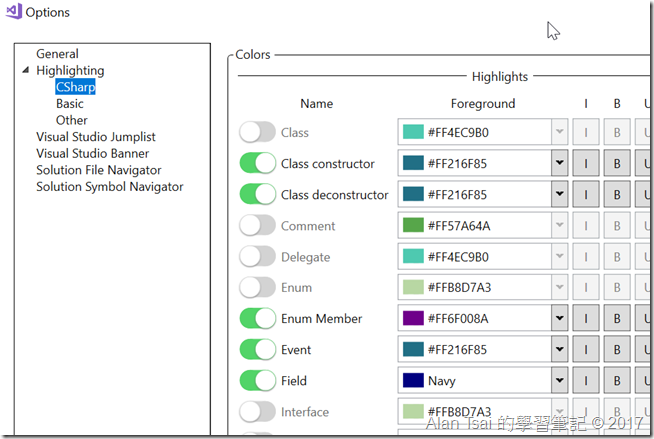Toggle bold for Class constructor
654x439 pixels.
click(617, 164)
